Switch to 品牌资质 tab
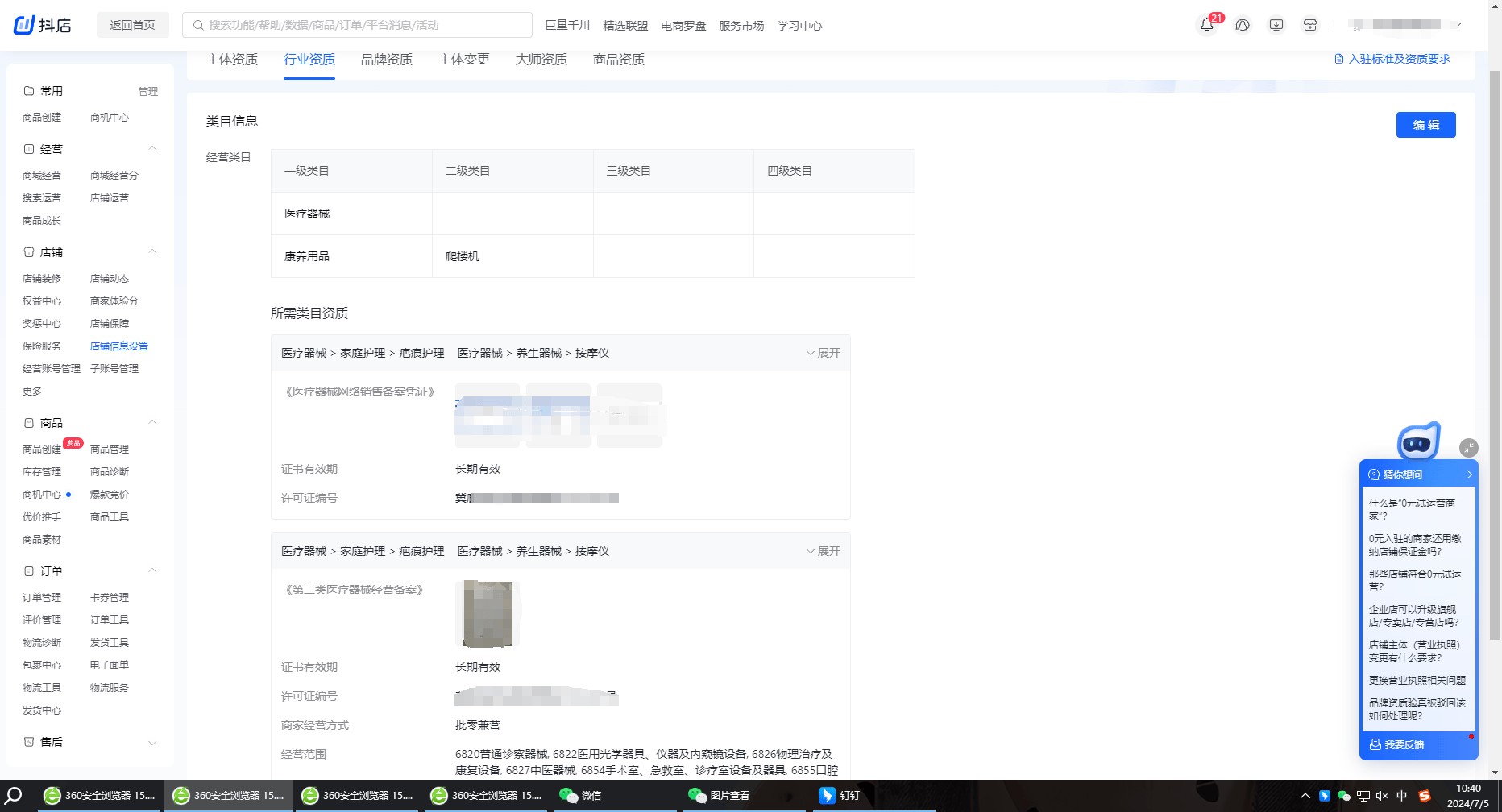 (387, 60)
